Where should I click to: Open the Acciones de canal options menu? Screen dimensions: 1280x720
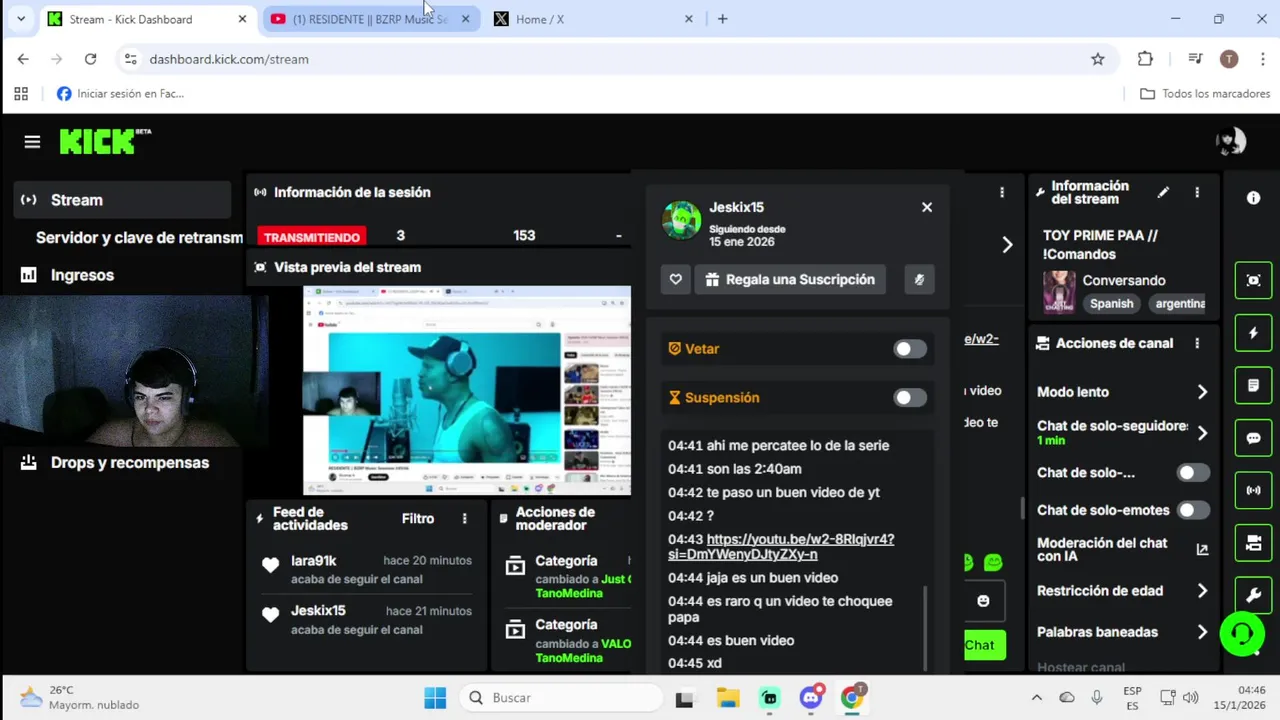click(x=1197, y=343)
